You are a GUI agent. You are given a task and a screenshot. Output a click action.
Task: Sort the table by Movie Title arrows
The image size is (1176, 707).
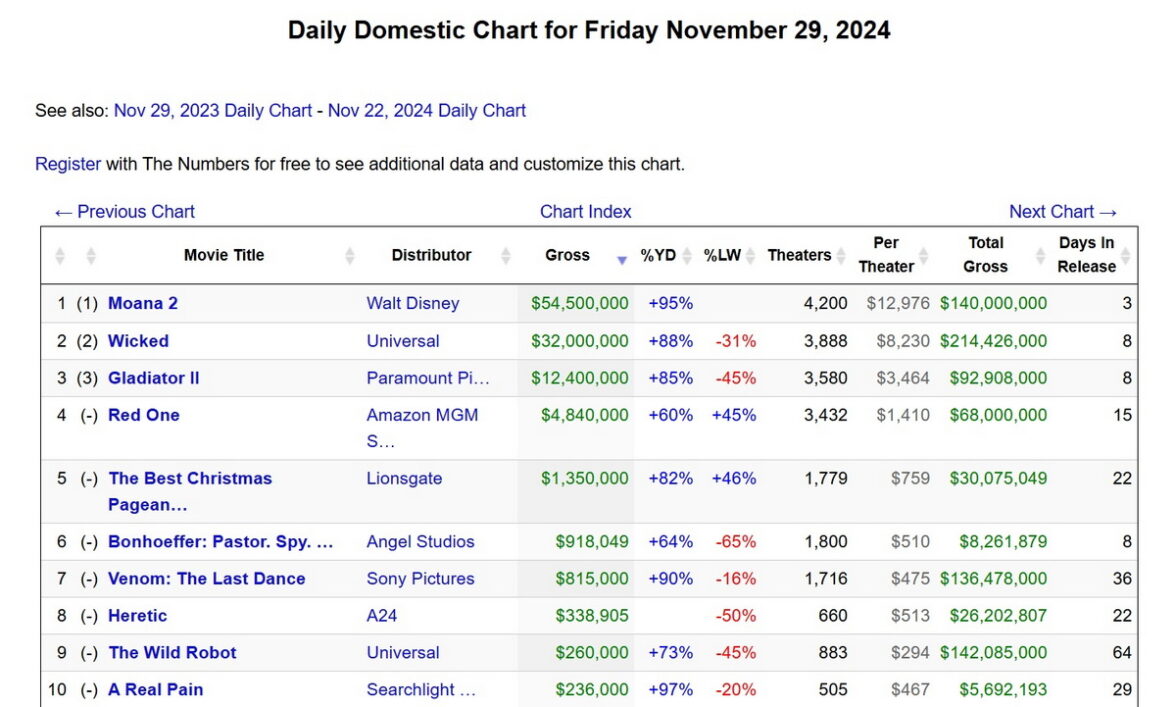pyautogui.click(x=350, y=256)
